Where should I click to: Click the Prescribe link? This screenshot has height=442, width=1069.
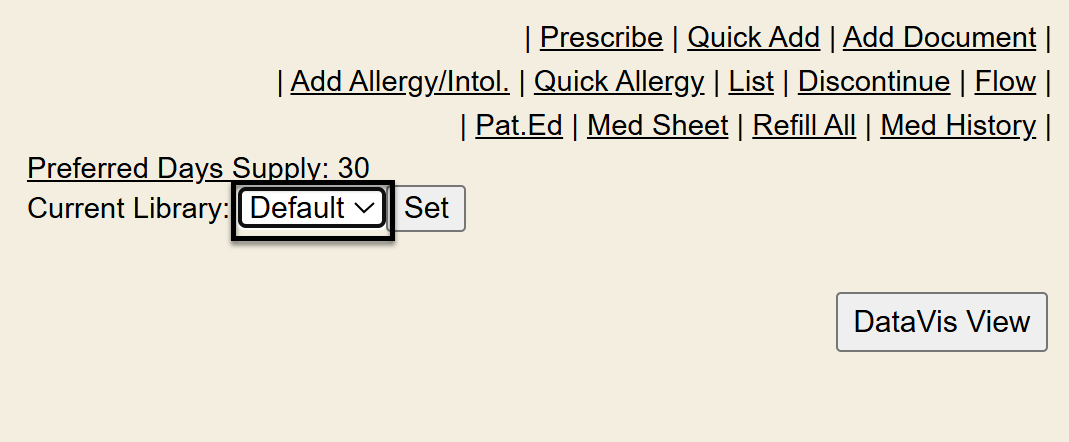(601, 38)
